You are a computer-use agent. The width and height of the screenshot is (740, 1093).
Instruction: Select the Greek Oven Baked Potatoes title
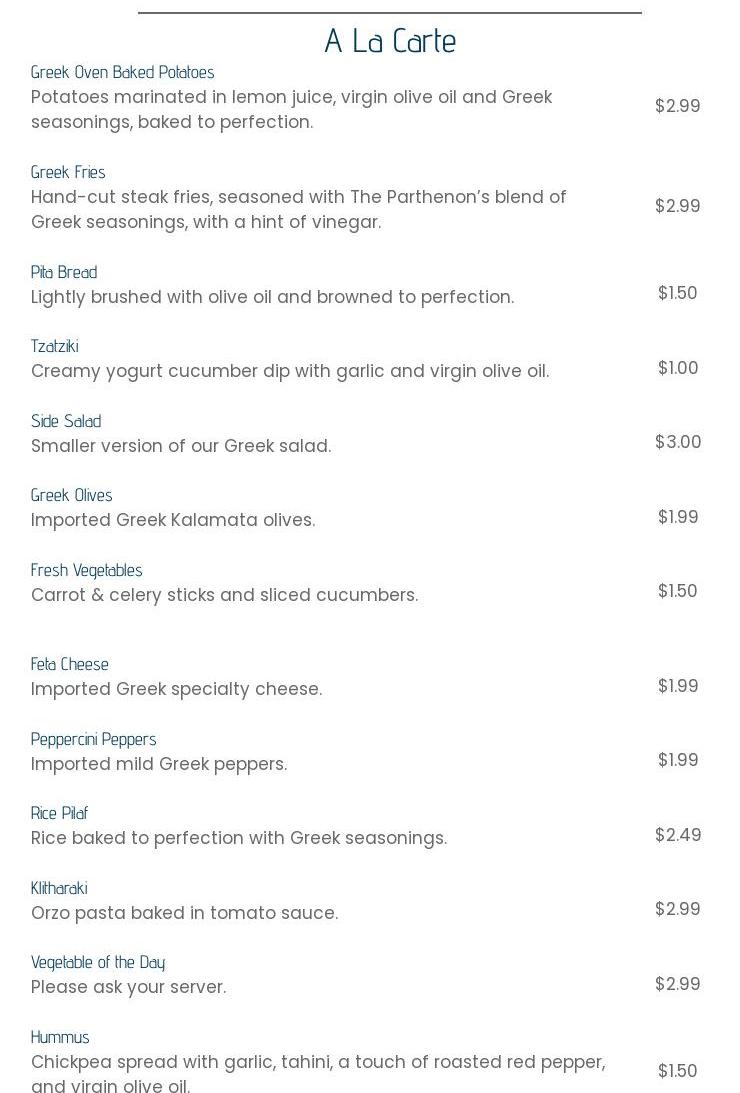tap(123, 72)
